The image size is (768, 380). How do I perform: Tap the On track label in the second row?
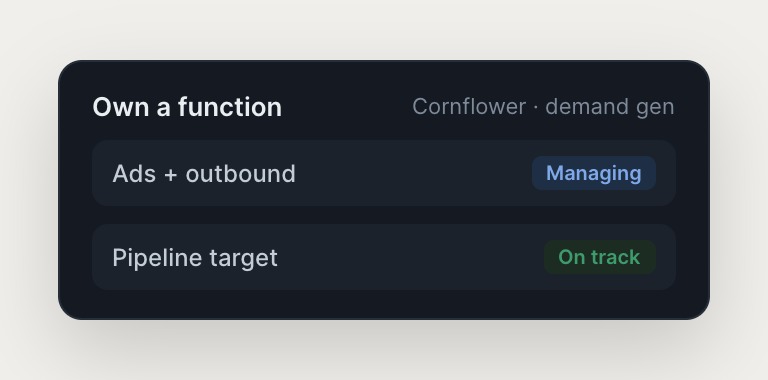pyautogui.click(x=600, y=257)
